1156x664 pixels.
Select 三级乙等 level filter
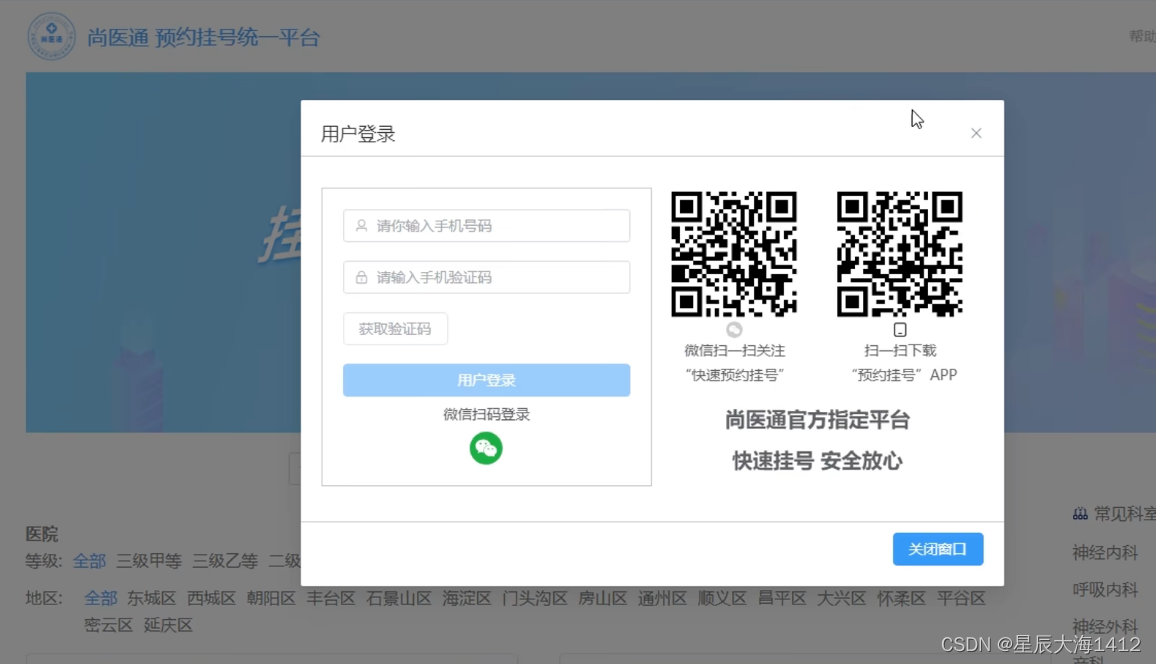click(x=225, y=561)
